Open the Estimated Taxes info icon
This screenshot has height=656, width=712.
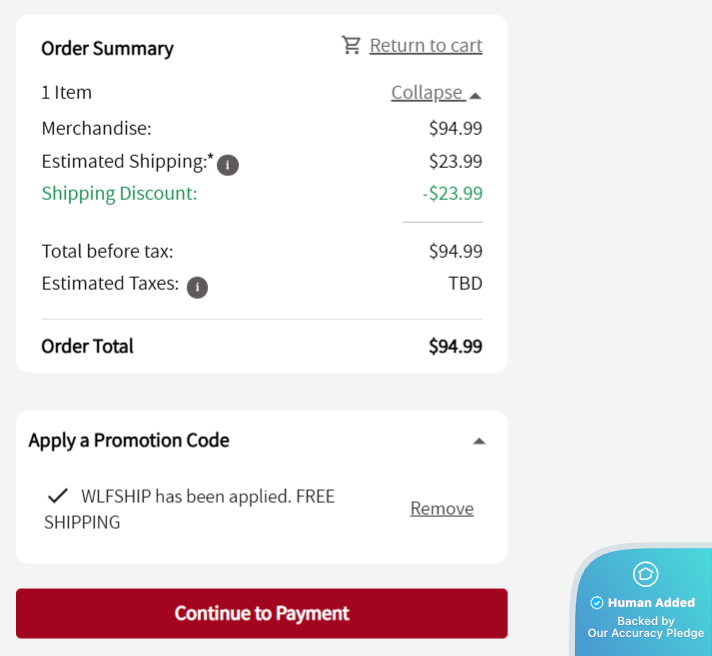pyautogui.click(x=197, y=287)
